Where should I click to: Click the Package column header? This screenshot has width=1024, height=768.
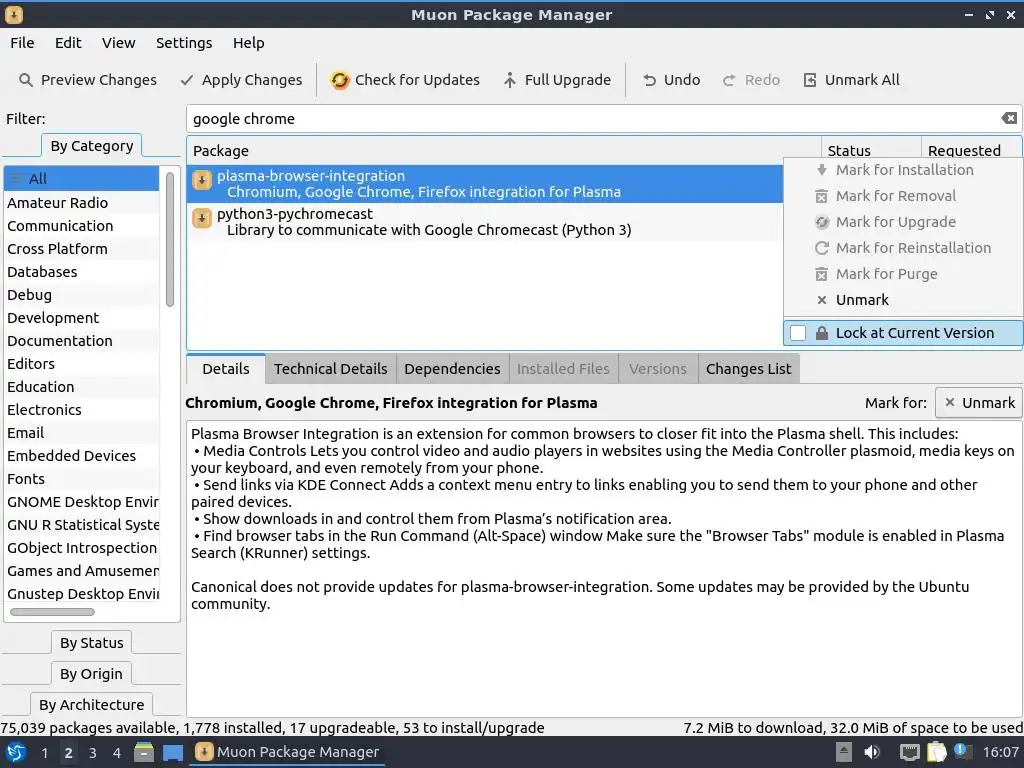point(504,151)
